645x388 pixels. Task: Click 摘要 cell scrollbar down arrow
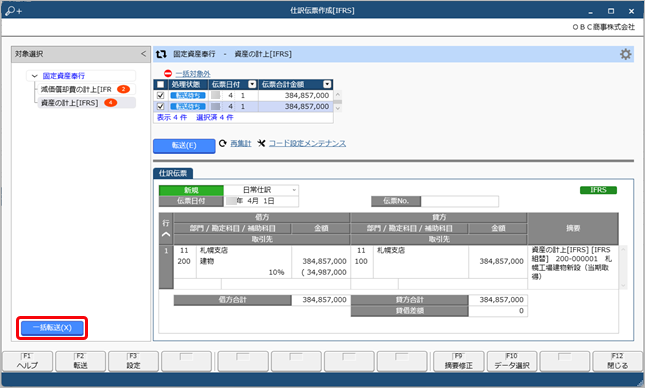coord(623,285)
